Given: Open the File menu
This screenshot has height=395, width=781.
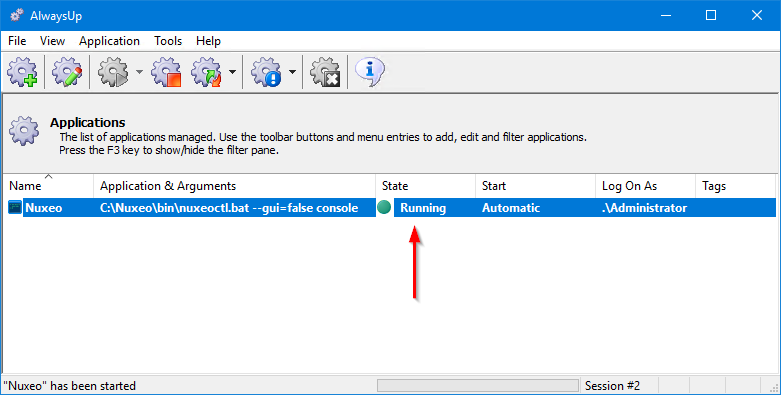Looking at the screenshot, I should pos(17,41).
